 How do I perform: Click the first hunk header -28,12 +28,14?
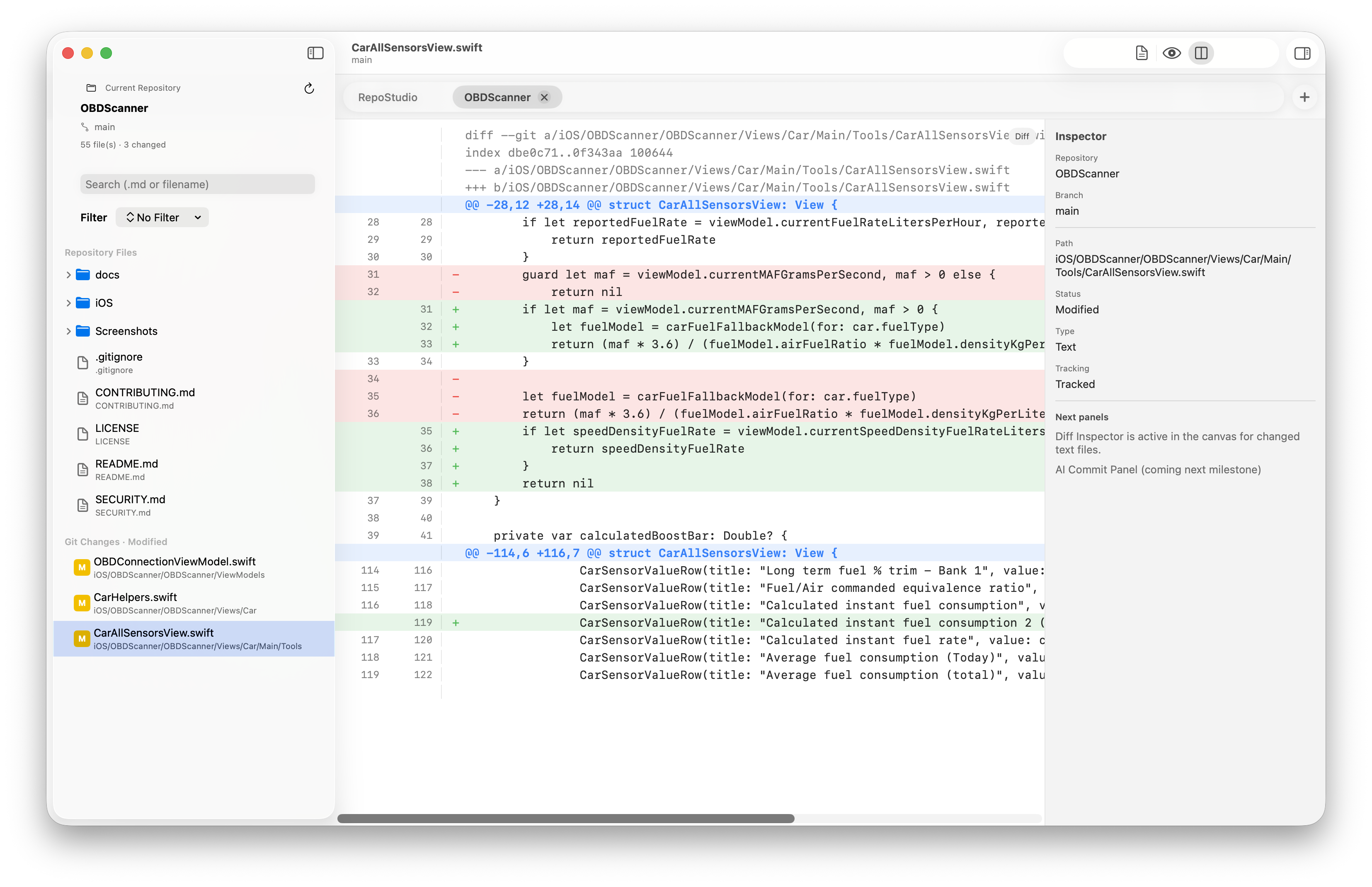[689, 205]
